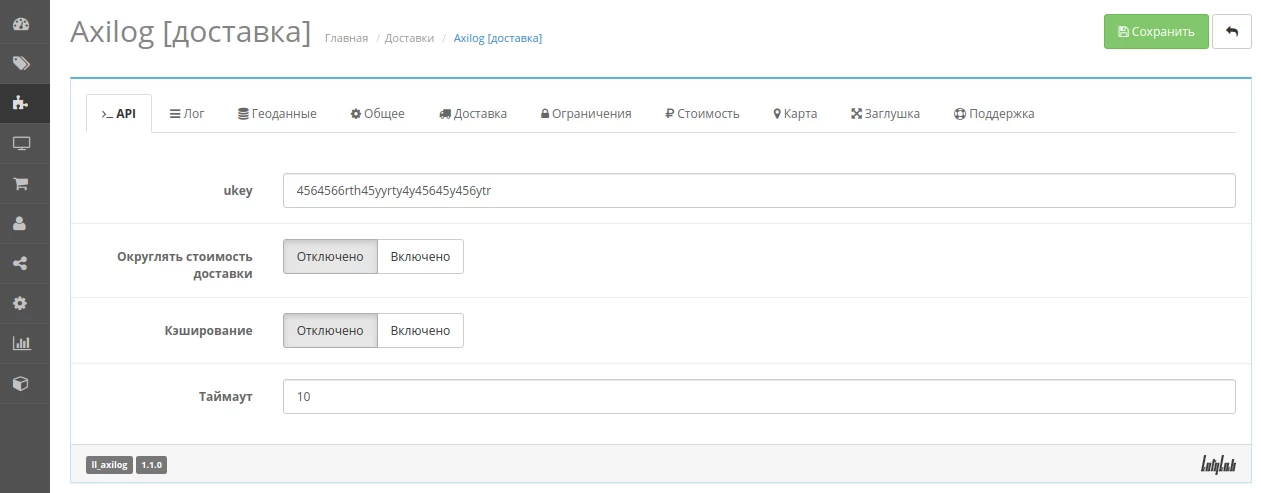The width and height of the screenshot is (1261, 493).
Task: Click the back arrow button
Action: tap(1232, 31)
